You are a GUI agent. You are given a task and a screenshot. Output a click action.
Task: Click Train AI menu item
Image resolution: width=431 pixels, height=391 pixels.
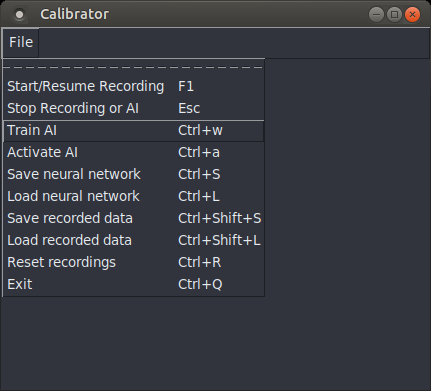pos(133,131)
